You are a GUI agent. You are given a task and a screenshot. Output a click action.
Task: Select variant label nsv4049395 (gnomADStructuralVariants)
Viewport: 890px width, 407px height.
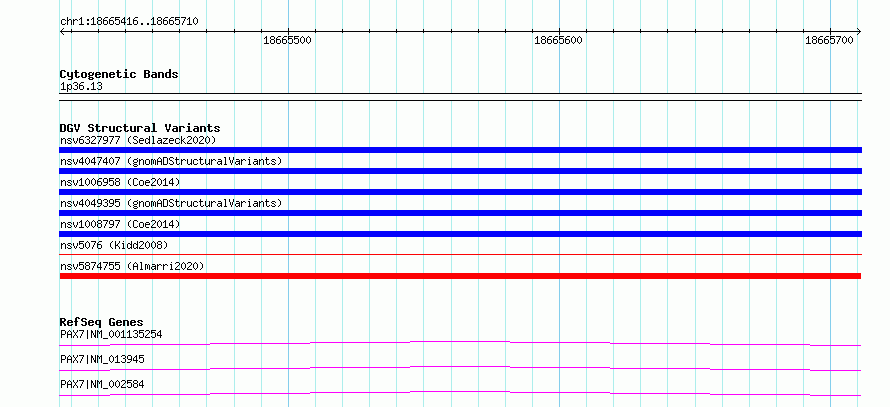tap(171, 203)
